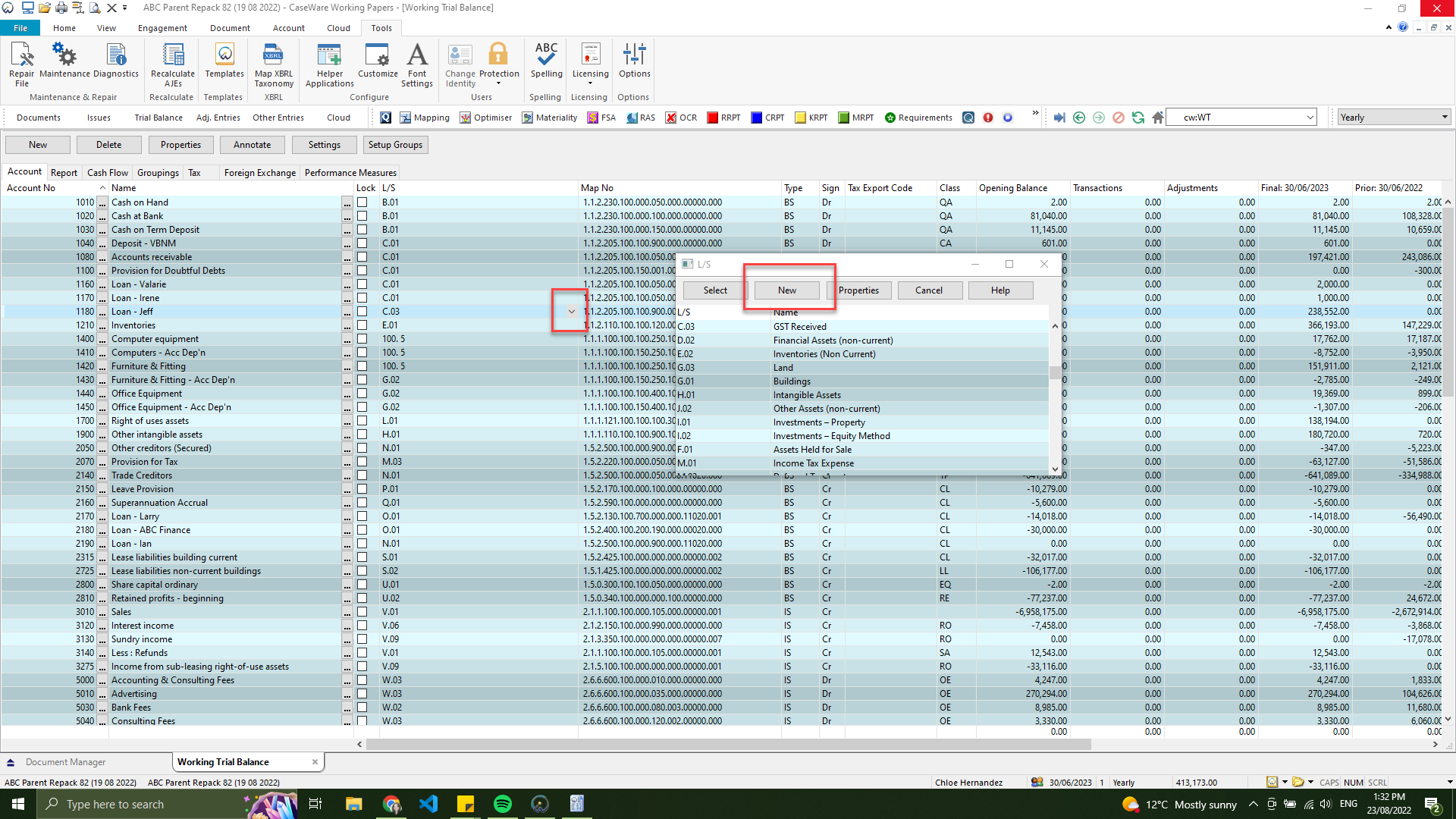Click the green refresh arrows icon
1456x819 pixels.
(x=1137, y=118)
